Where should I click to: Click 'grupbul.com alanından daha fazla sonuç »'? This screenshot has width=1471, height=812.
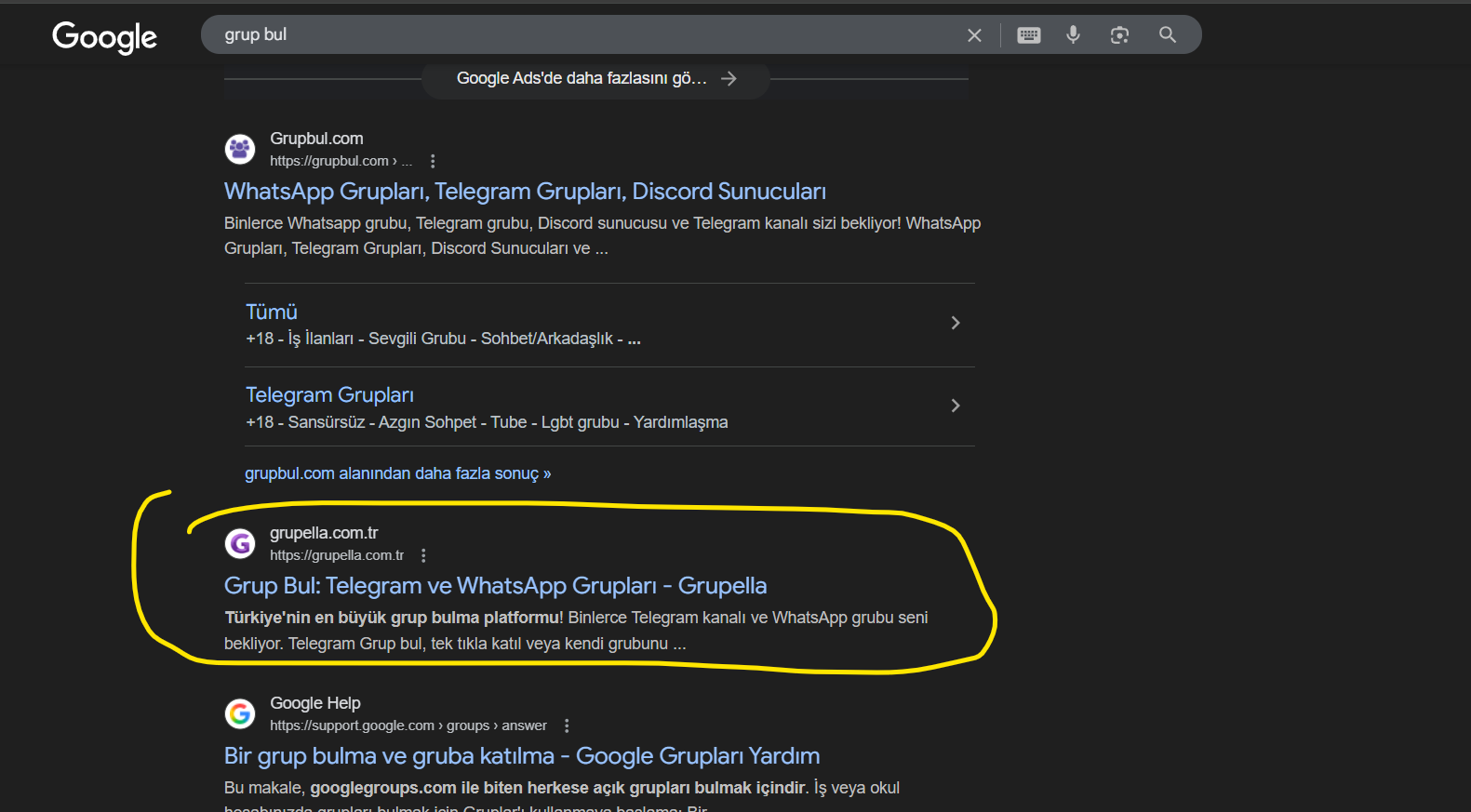pos(398,473)
